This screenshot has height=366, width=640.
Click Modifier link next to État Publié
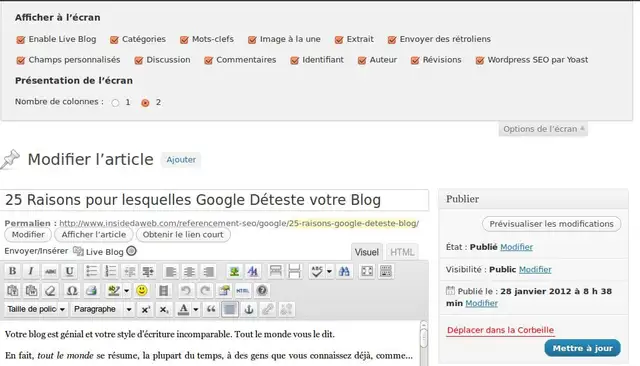click(516, 247)
